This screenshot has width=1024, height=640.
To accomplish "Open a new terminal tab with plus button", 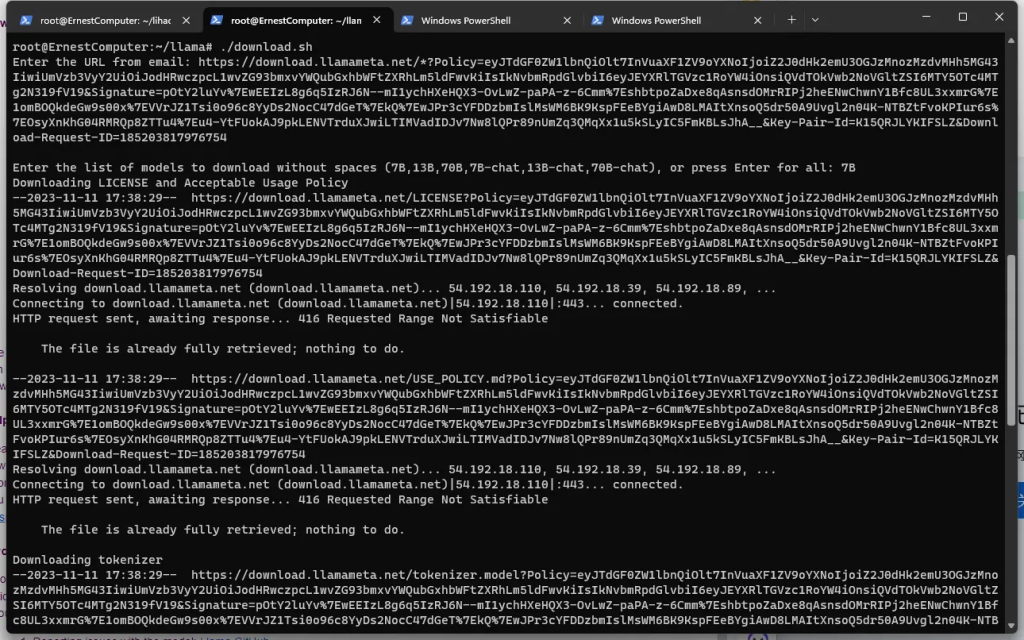I will tap(791, 19).
